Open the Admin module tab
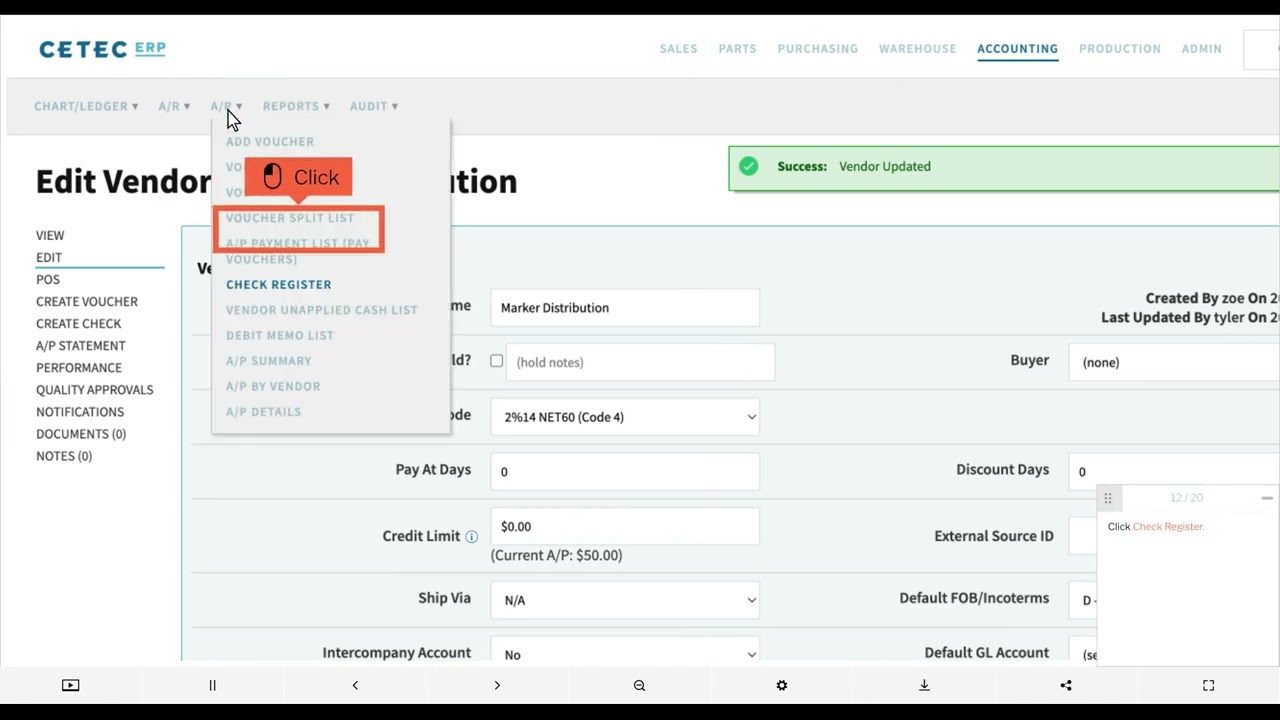 click(1201, 48)
